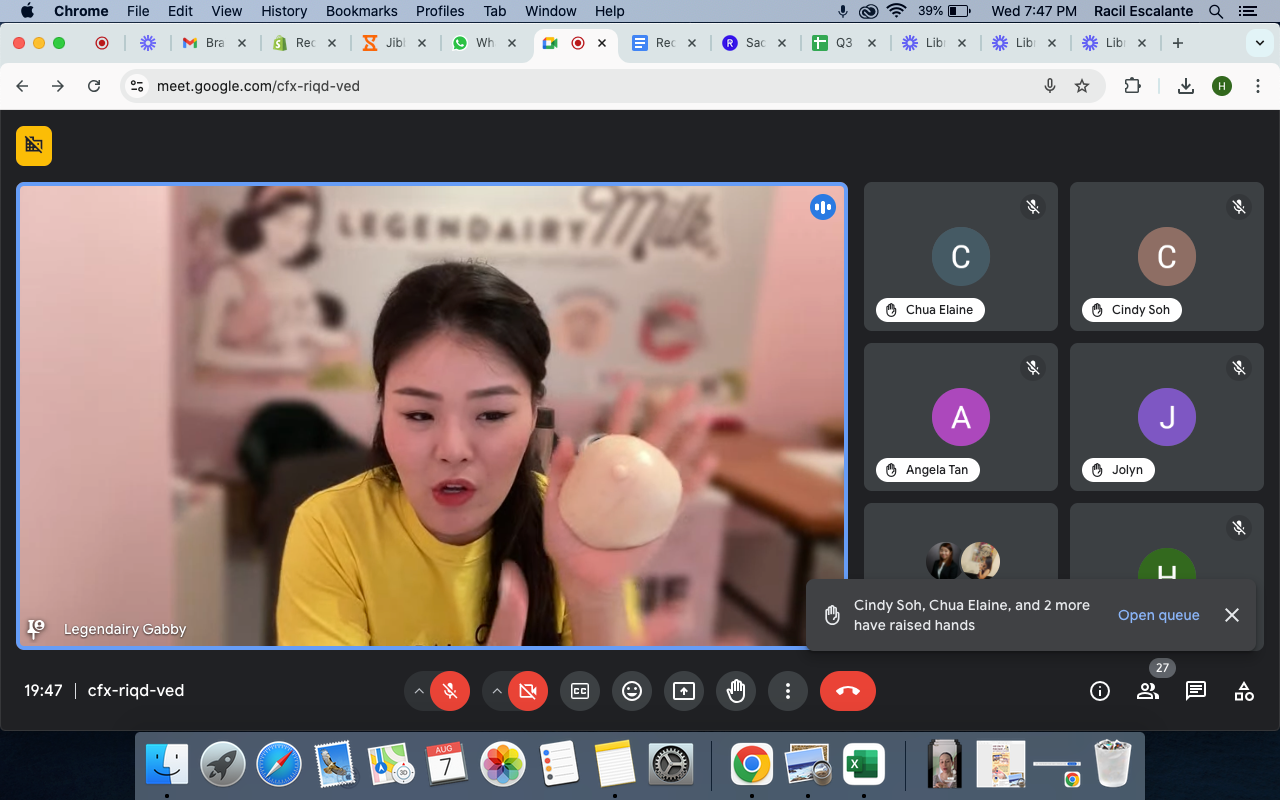Dismiss the raised hands notification
Viewport: 1280px width, 800px height.
click(1232, 615)
